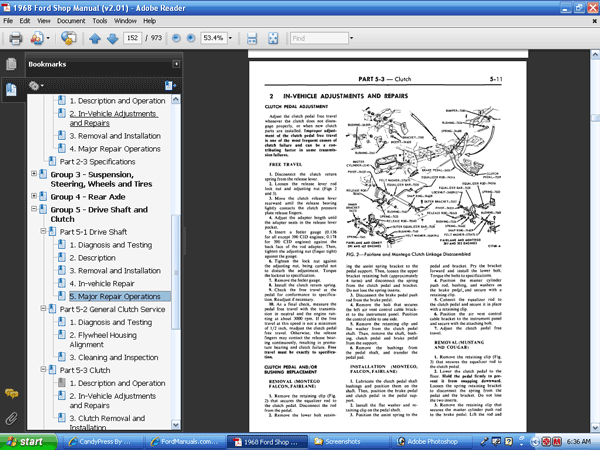
Task: Open the Comments panel sidebar icon
Action: (x=11, y=393)
